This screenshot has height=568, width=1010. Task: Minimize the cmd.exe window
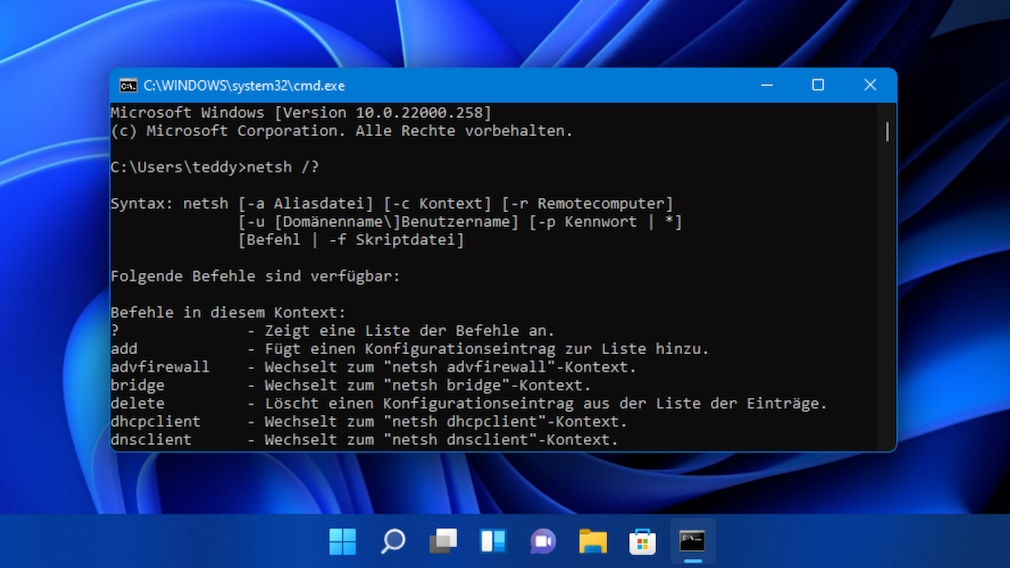coord(767,85)
